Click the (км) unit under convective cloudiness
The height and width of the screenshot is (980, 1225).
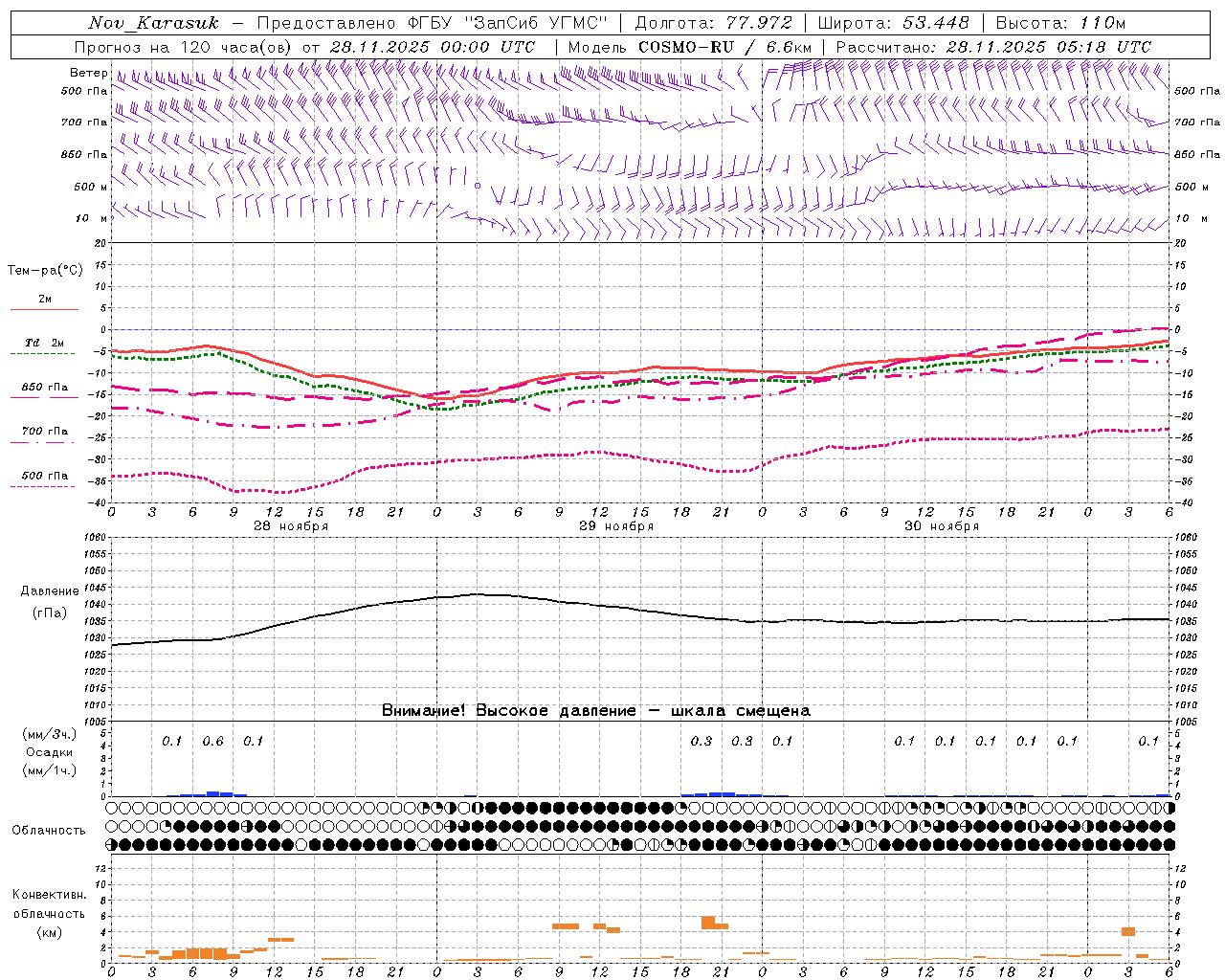(x=49, y=932)
